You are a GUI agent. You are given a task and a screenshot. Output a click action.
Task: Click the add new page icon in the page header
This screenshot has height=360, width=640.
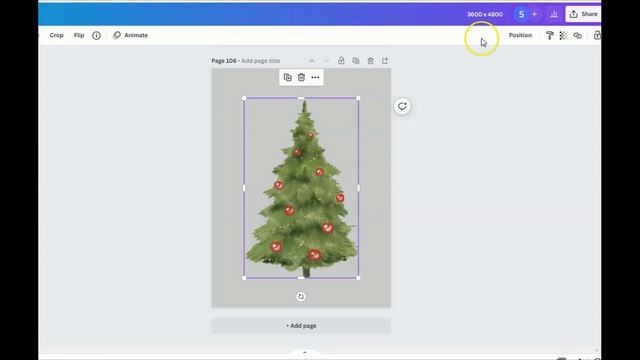point(385,61)
